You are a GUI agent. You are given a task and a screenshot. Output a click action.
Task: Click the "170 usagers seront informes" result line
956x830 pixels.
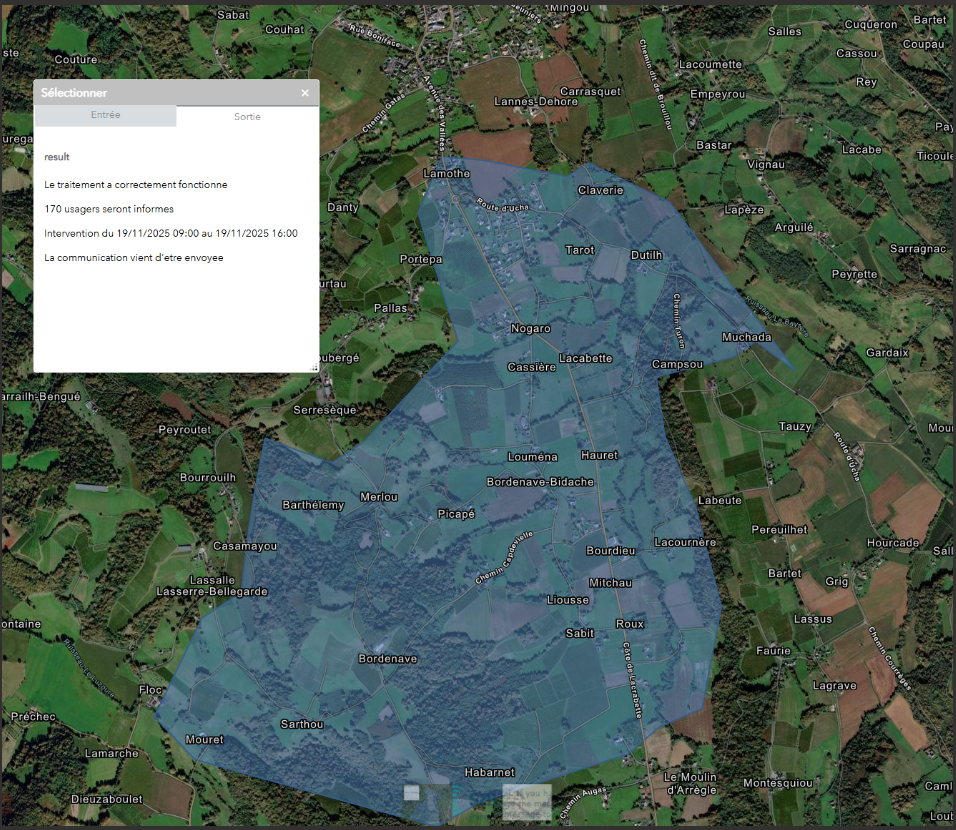click(109, 209)
